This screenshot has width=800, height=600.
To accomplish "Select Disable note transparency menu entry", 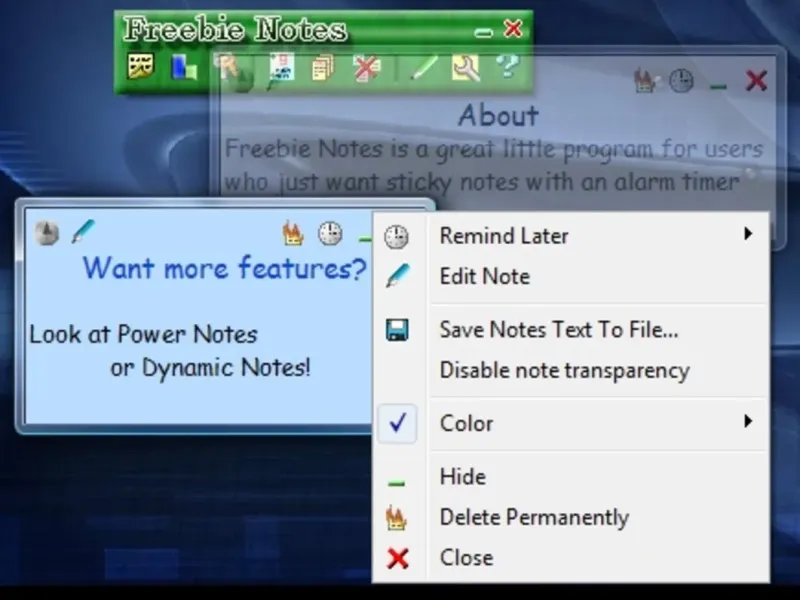I will coord(571,370).
